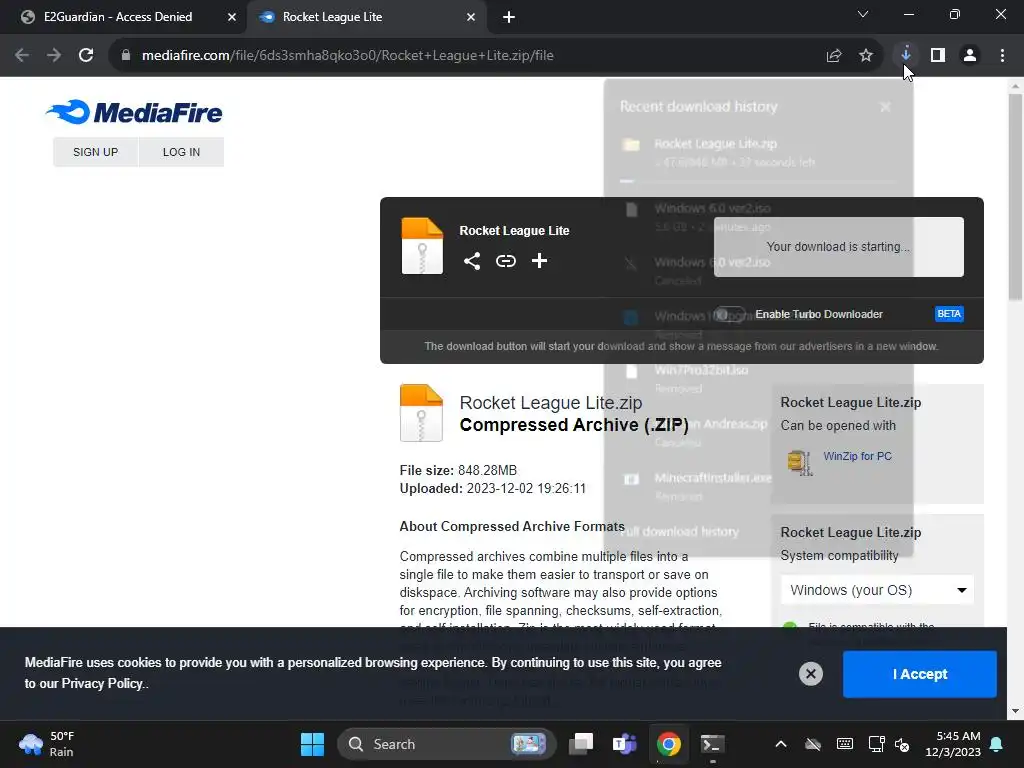Open the clock showing 5:45 AM

(953, 744)
